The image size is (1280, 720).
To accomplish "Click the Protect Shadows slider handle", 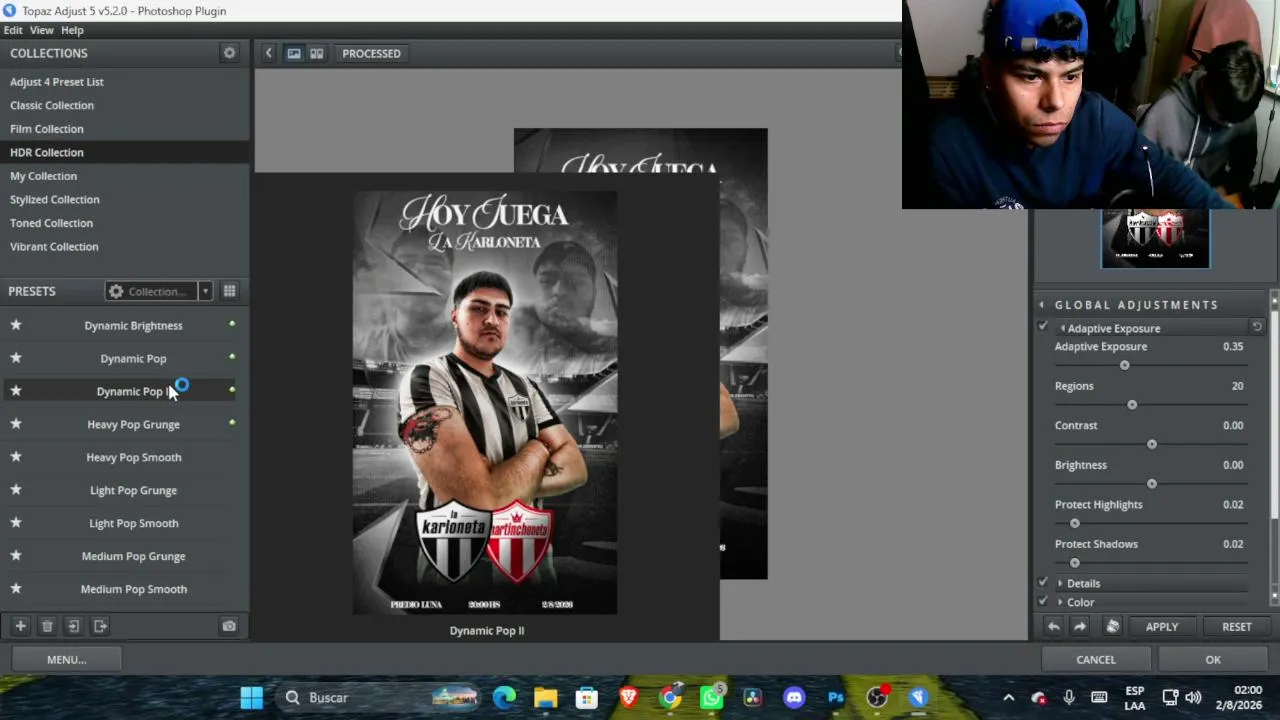I will 1075,563.
